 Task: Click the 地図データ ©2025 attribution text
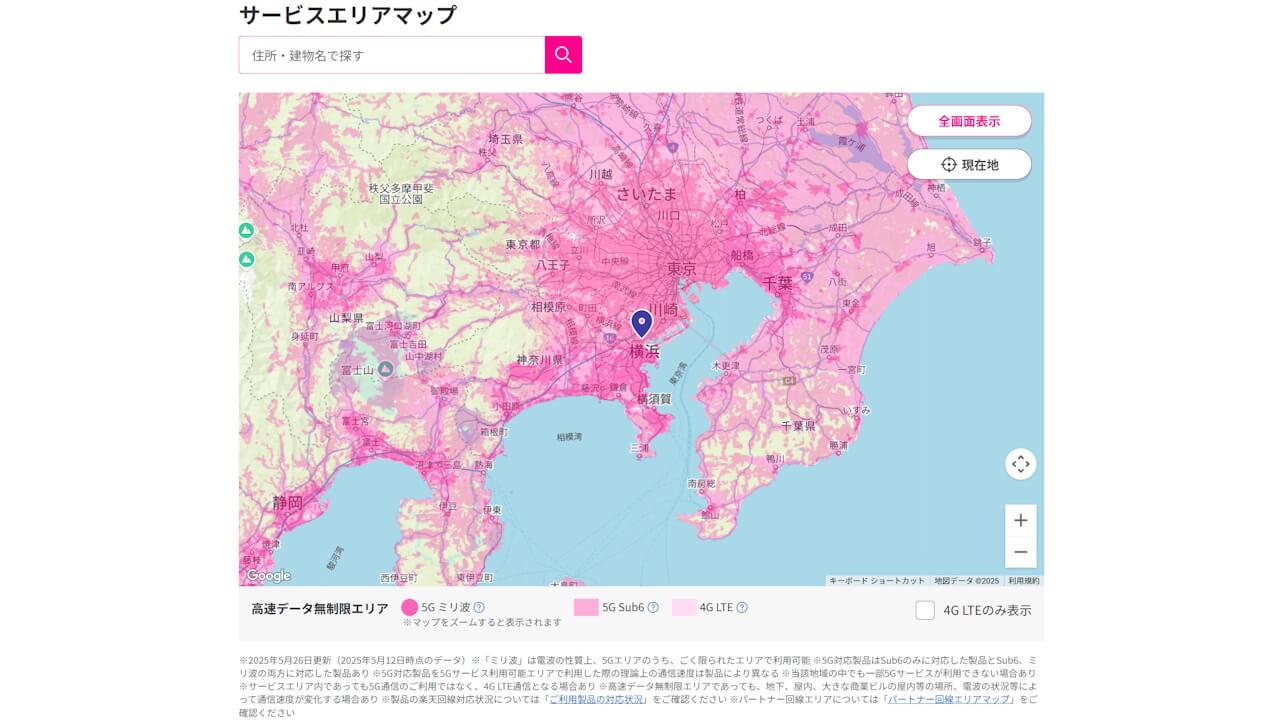point(967,580)
